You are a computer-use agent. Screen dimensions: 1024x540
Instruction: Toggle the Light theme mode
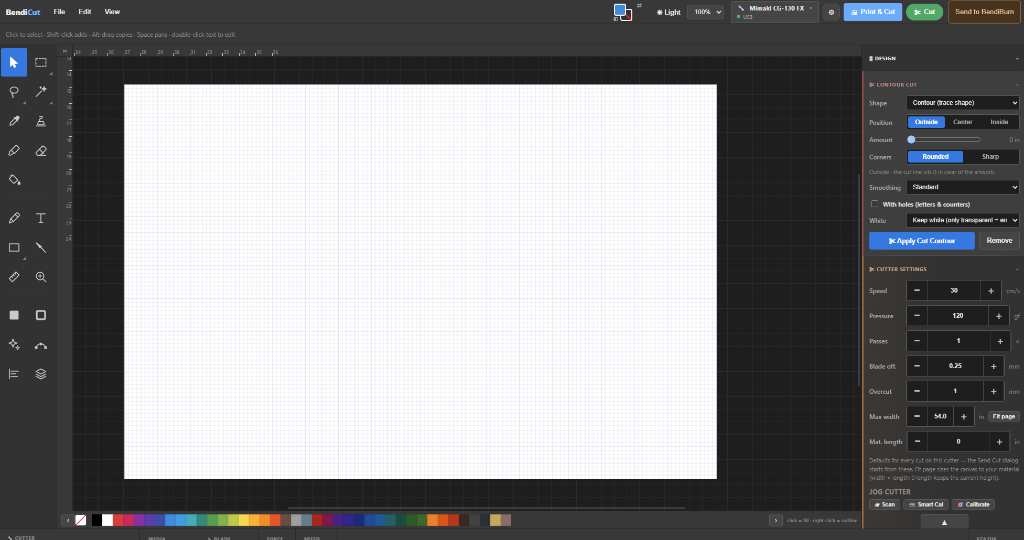click(669, 12)
